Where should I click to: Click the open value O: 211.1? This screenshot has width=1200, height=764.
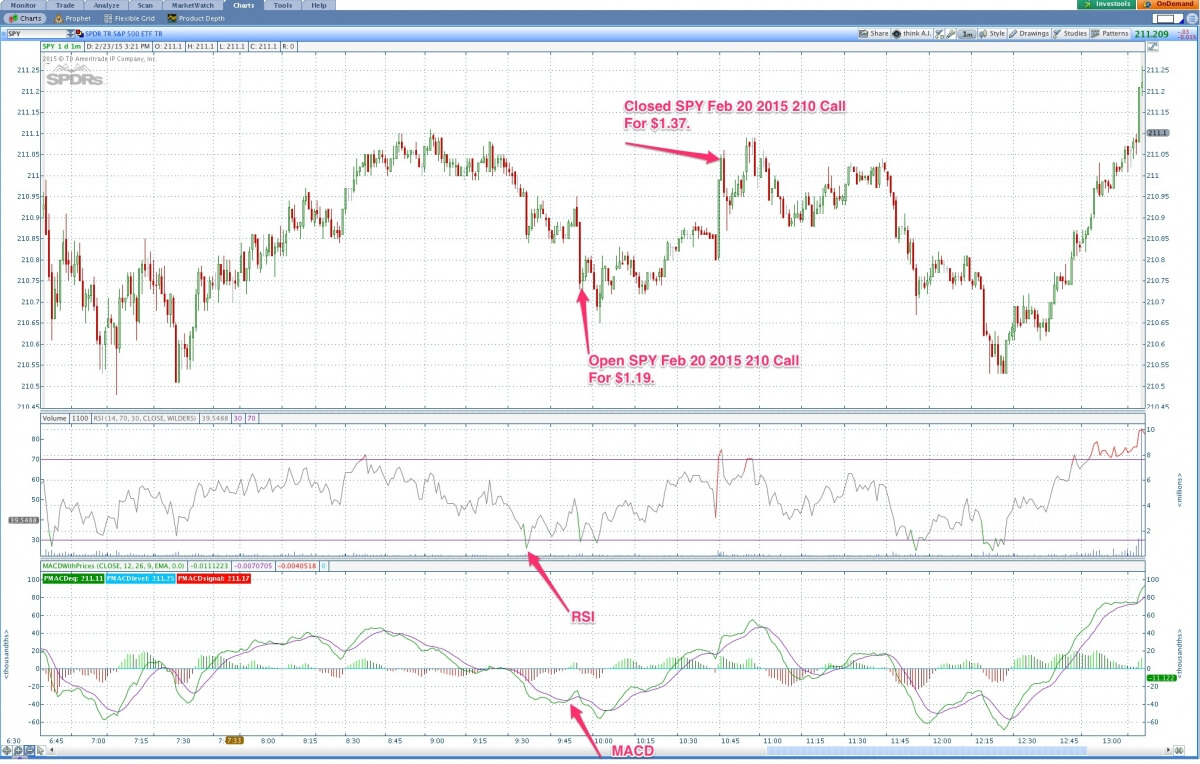tap(169, 46)
